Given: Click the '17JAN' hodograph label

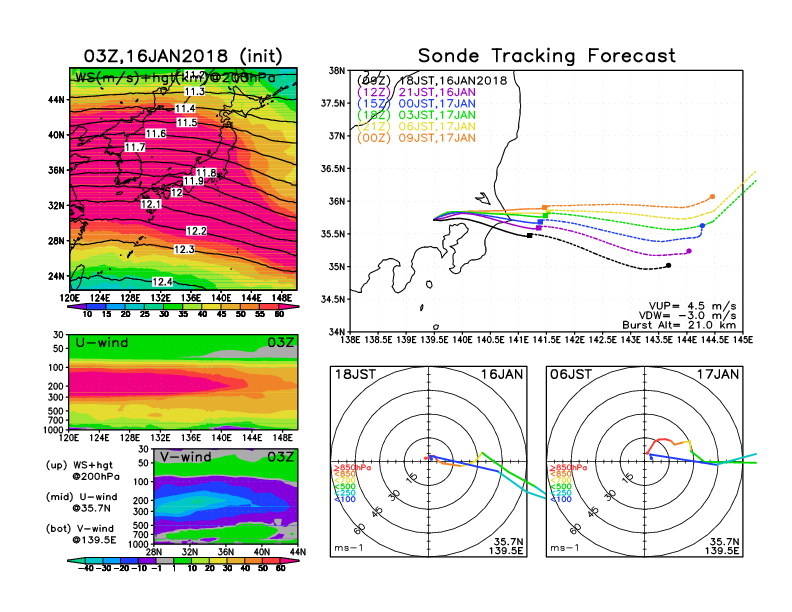Looking at the screenshot, I should pyautogui.click(x=718, y=375).
